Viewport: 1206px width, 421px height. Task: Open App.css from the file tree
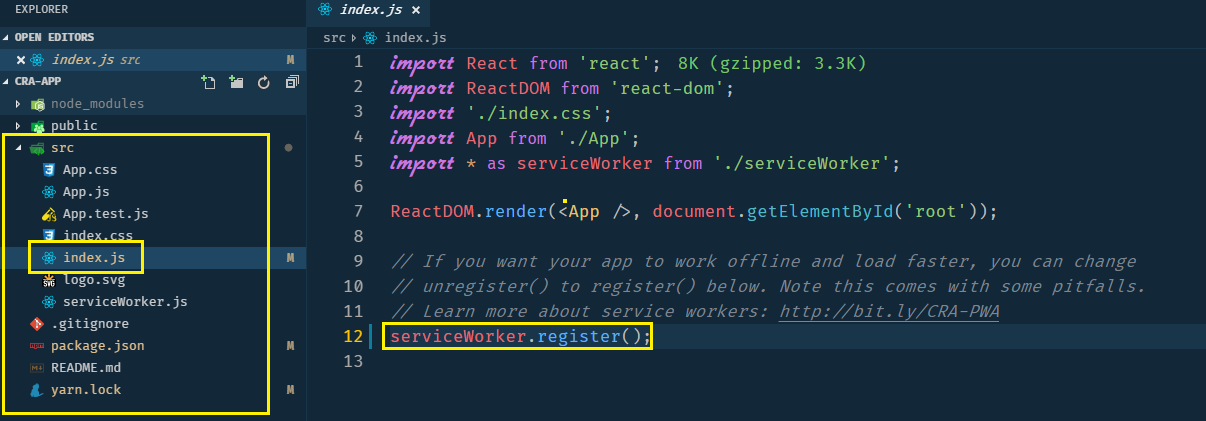click(90, 169)
